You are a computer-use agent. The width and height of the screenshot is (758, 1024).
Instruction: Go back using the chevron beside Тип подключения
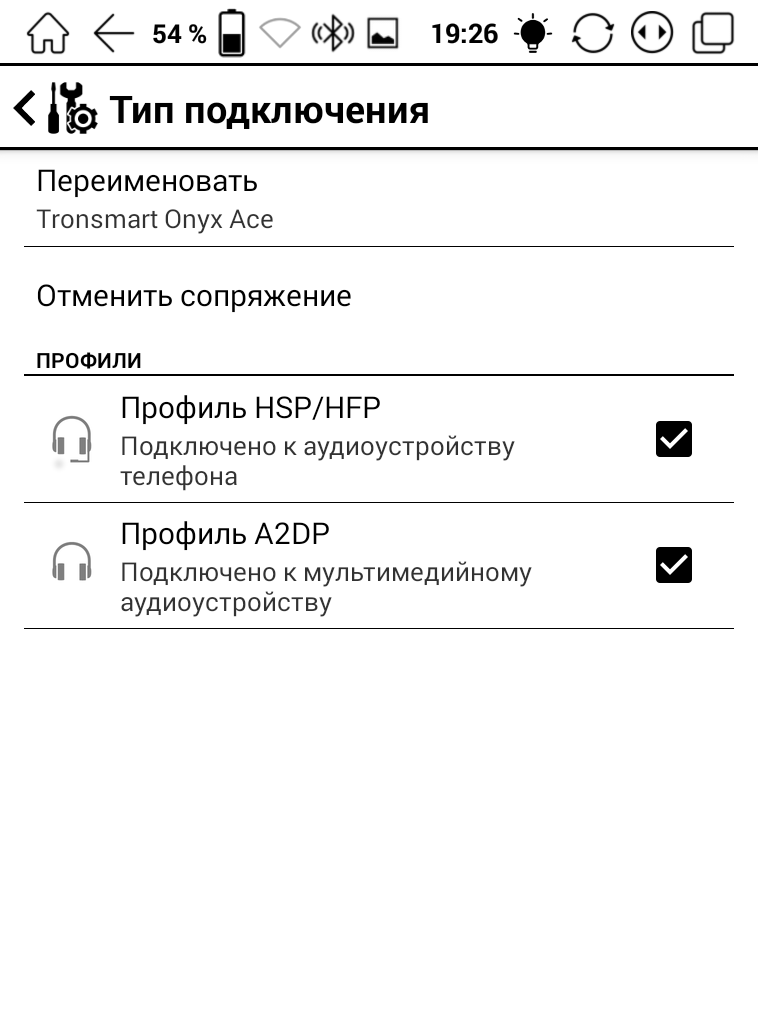(x=24, y=108)
